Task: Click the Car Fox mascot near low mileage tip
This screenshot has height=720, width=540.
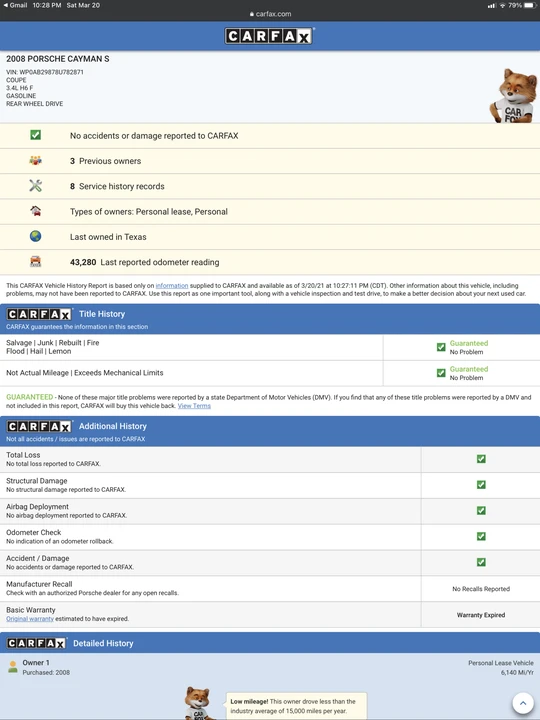Action: coord(199,703)
